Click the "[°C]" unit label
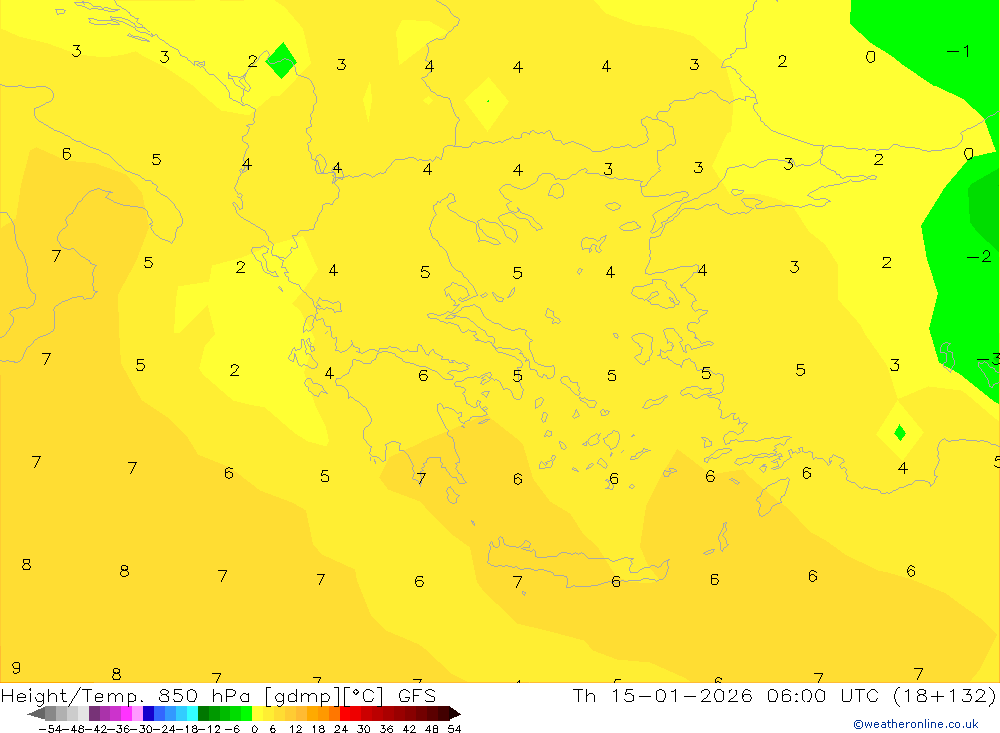 point(364,696)
